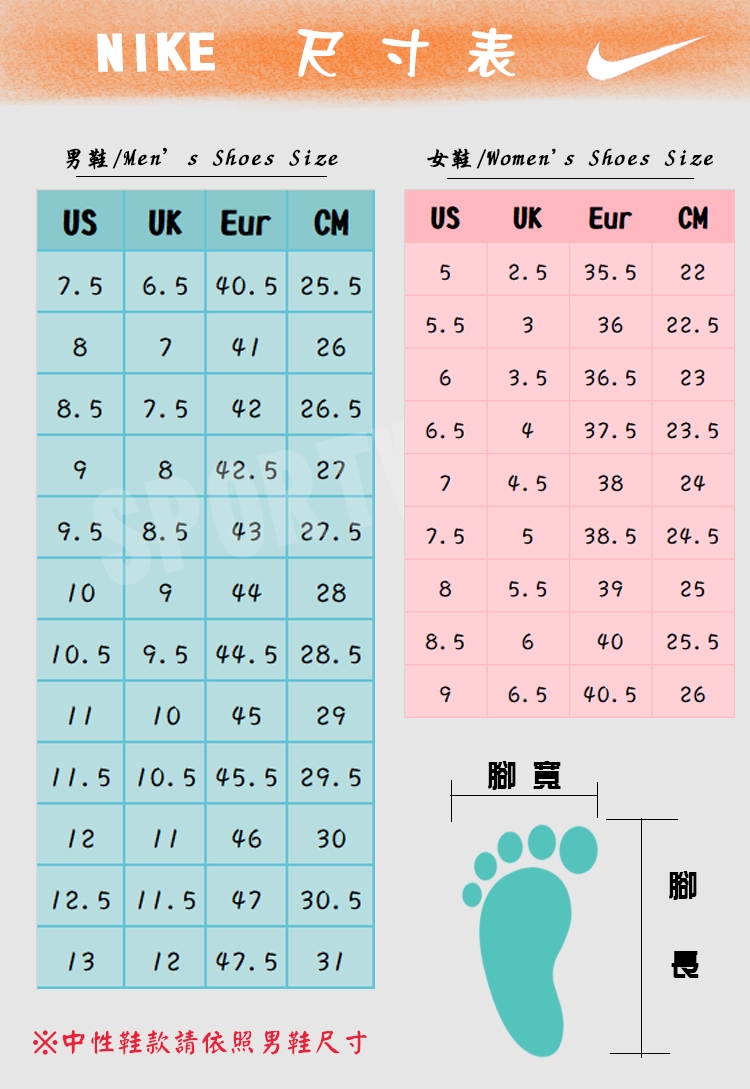
Task: Click the Nike swoosh logo
Action: 644,57
